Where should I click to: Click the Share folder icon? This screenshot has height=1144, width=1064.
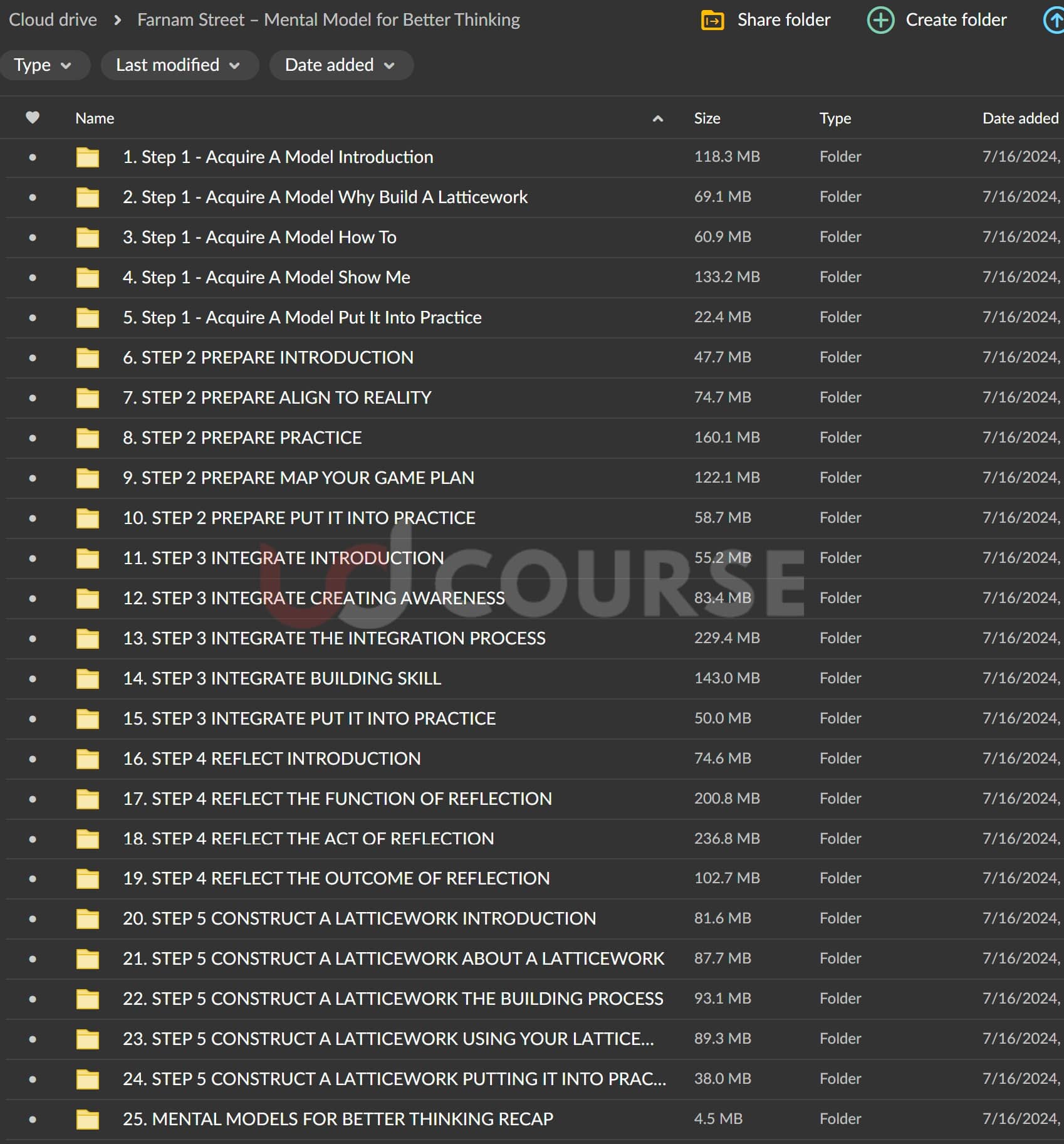[x=712, y=21]
